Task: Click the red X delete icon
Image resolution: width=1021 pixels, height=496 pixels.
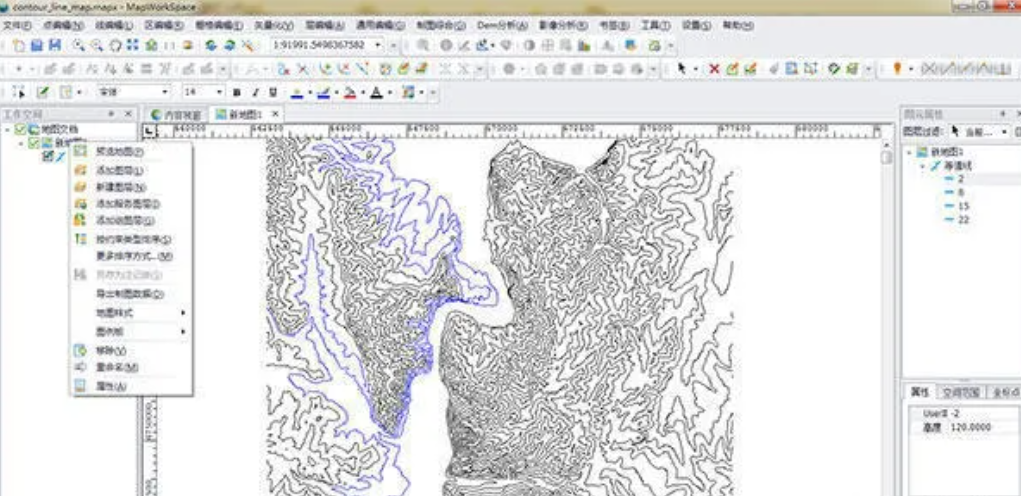Action: click(x=714, y=69)
